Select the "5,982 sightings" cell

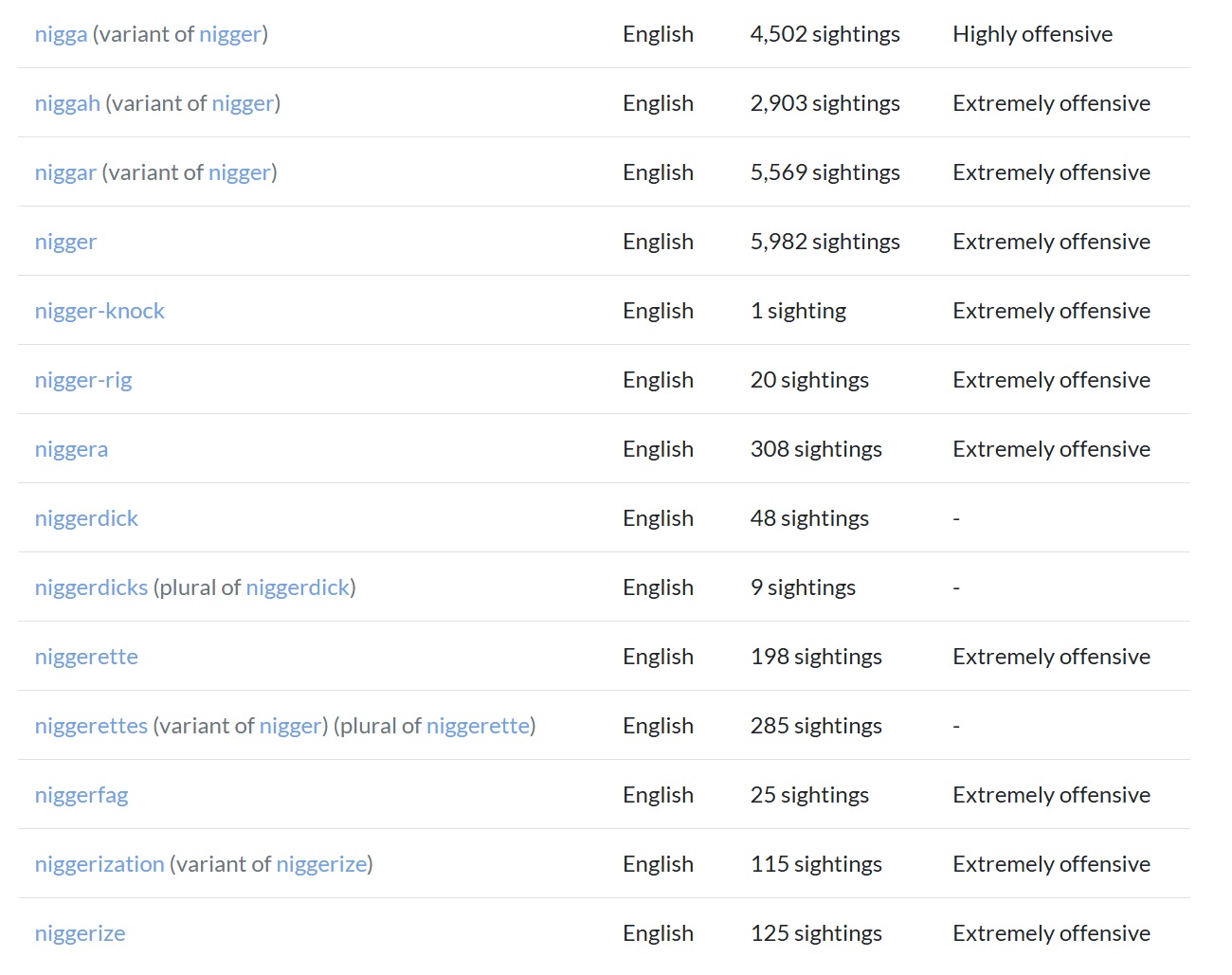coord(825,243)
